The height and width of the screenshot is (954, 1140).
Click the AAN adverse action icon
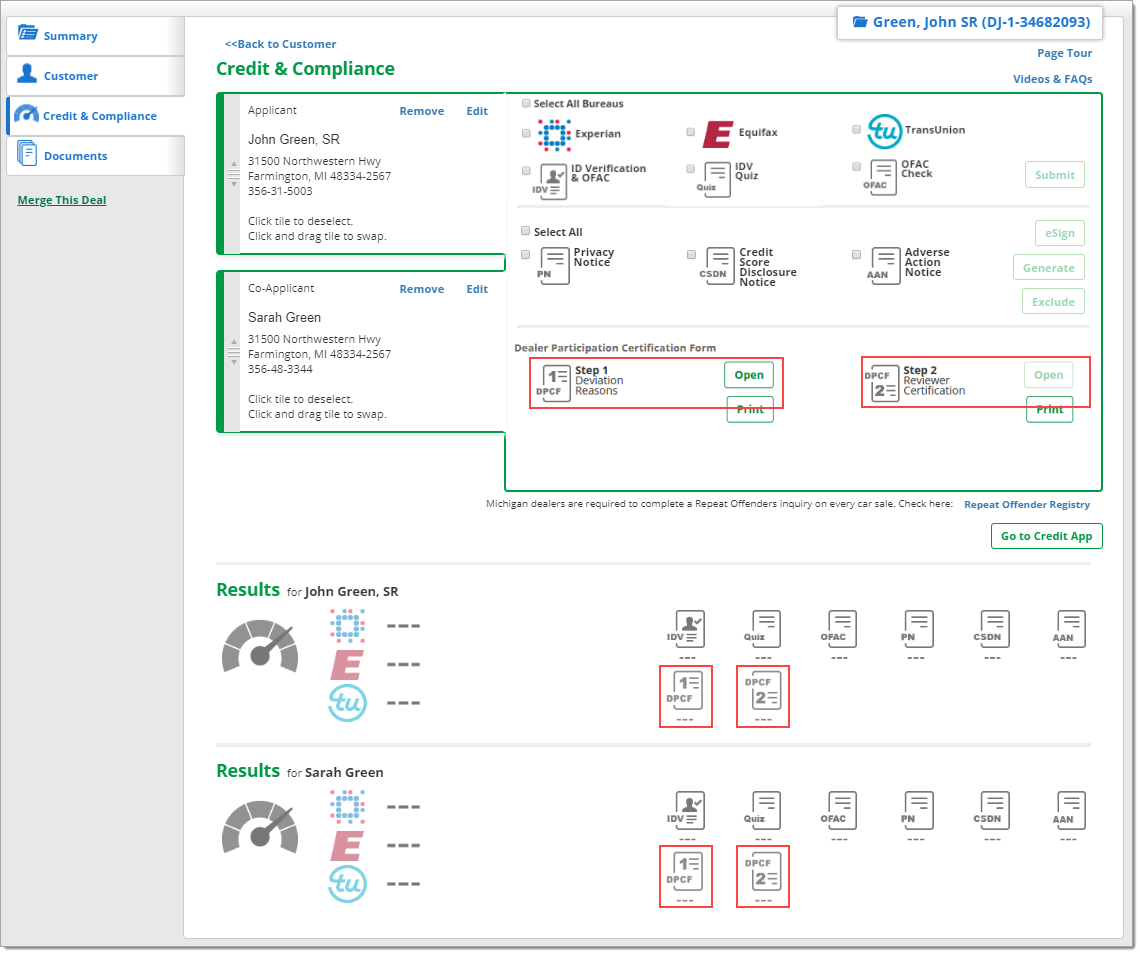[x=883, y=266]
